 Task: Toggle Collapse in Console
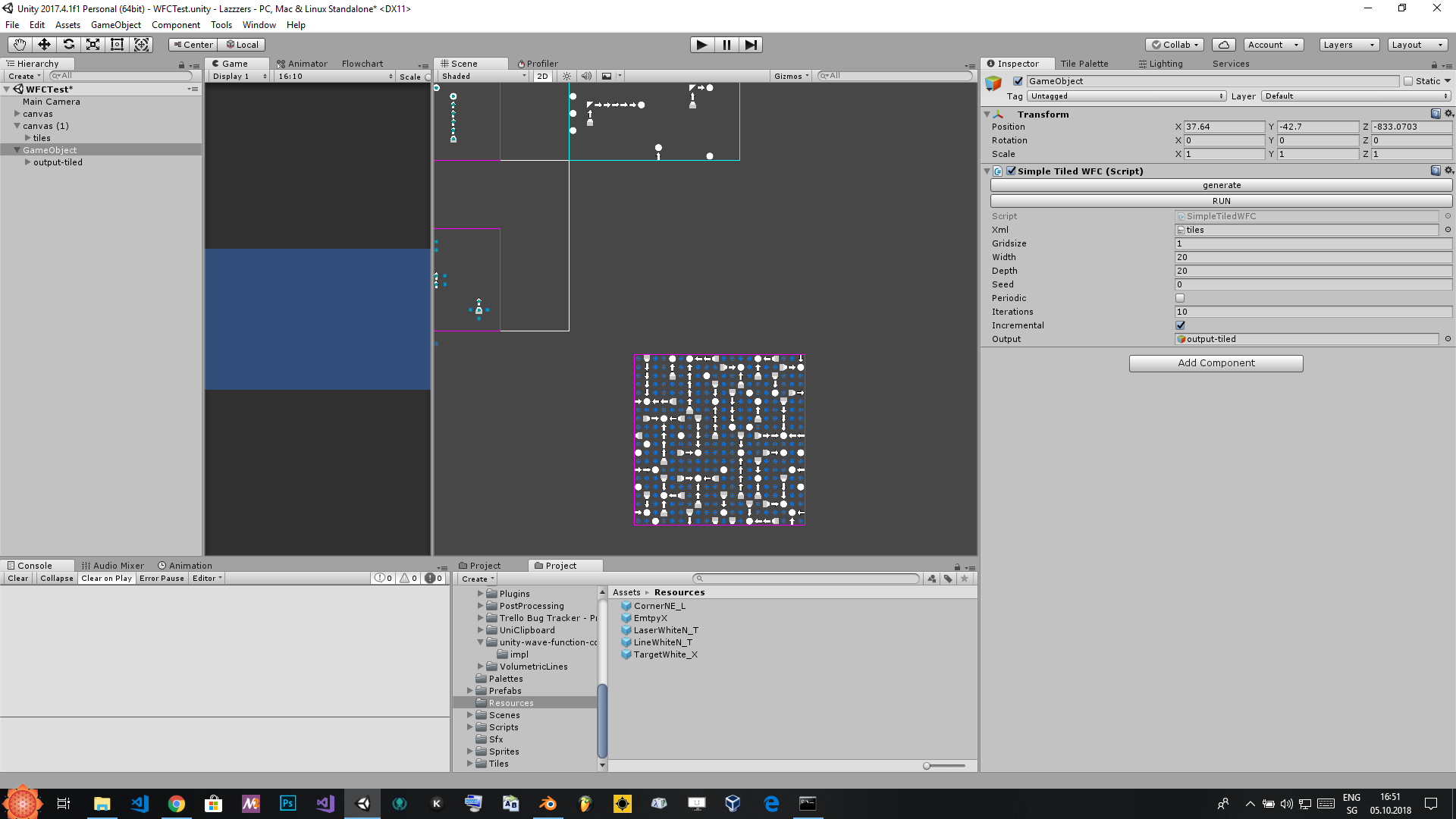pos(57,579)
